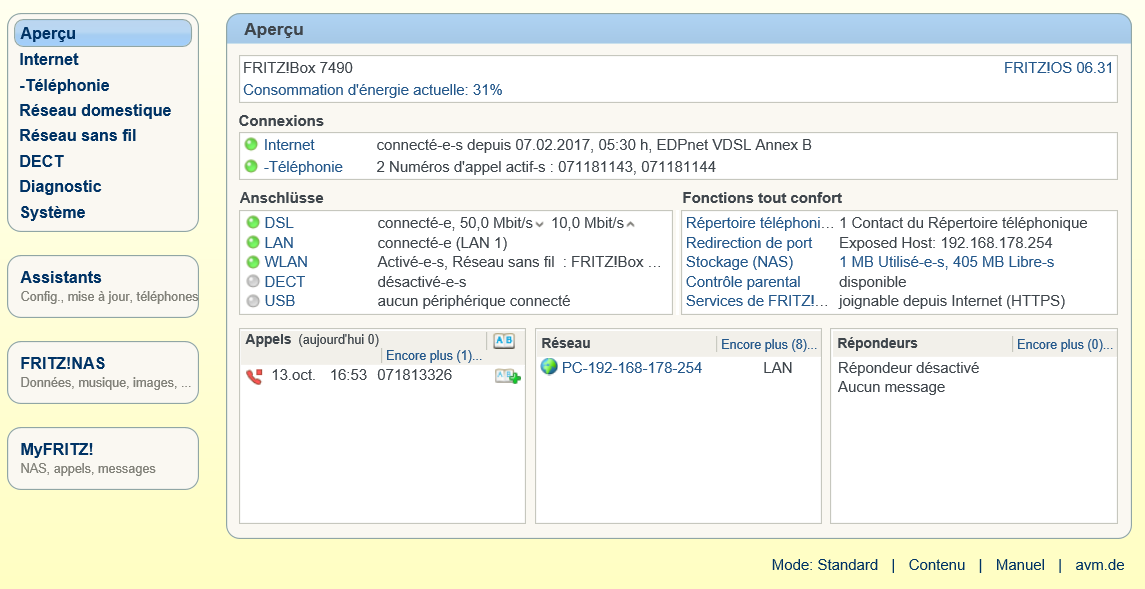The height and width of the screenshot is (589, 1145).
Task: Click green status LED next to DSL
Action: click(x=253, y=223)
